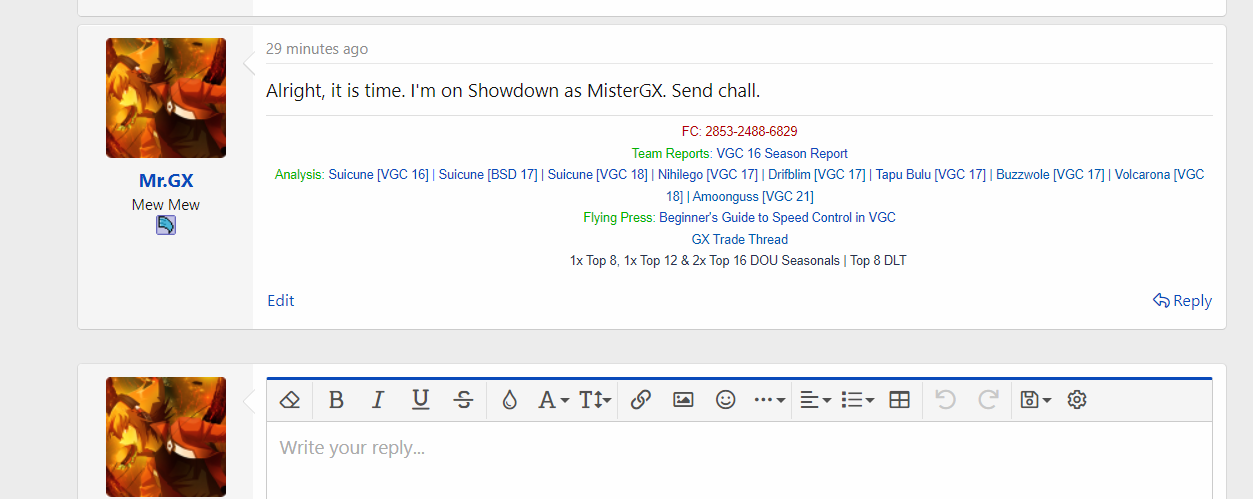This screenshot has width=1253, height=499.
Task: Open the Drifblim [VGC 17] analysis link
Action: 817,175
